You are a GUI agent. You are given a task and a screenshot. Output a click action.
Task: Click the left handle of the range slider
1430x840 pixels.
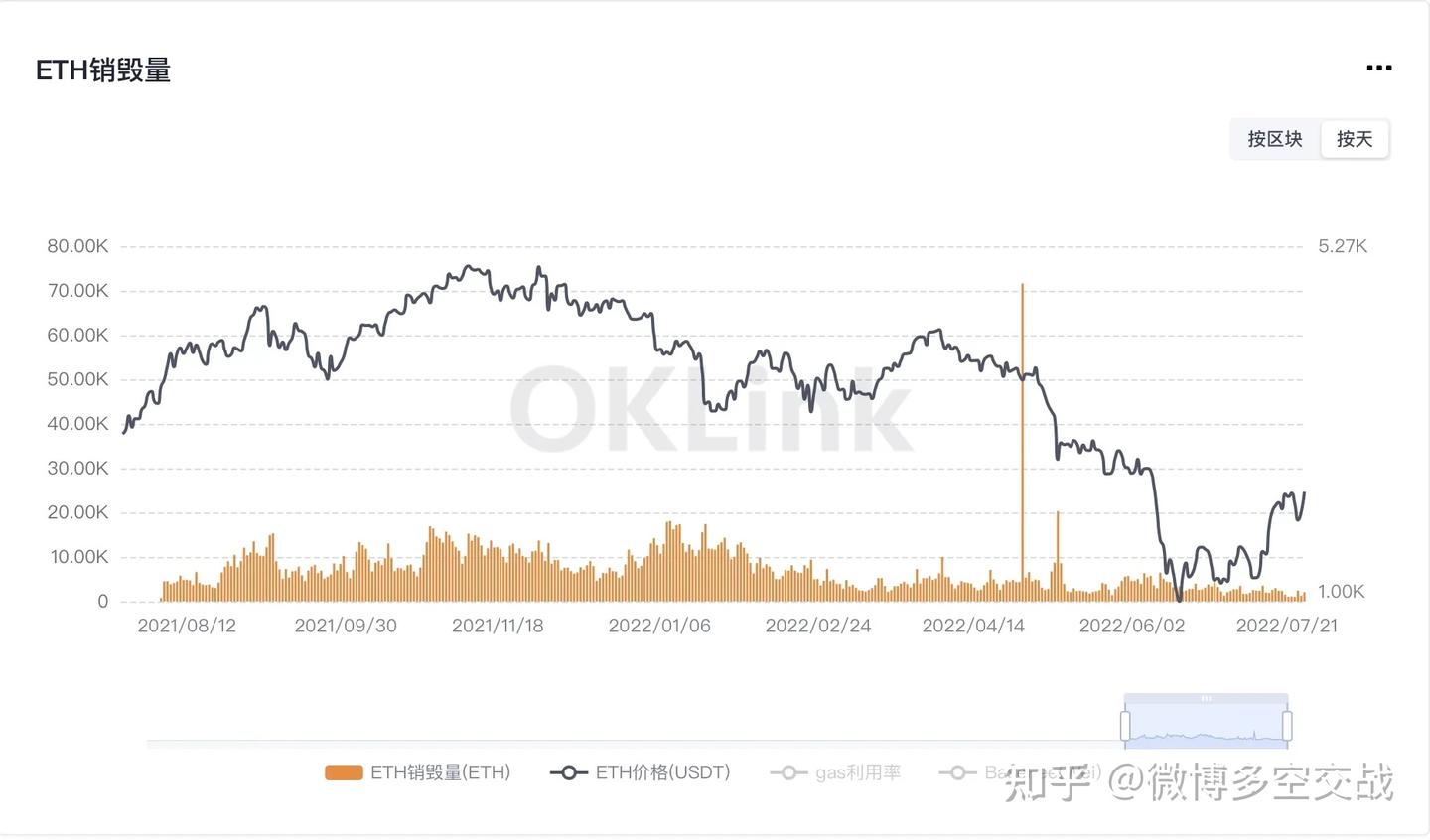pos(1125,725)
